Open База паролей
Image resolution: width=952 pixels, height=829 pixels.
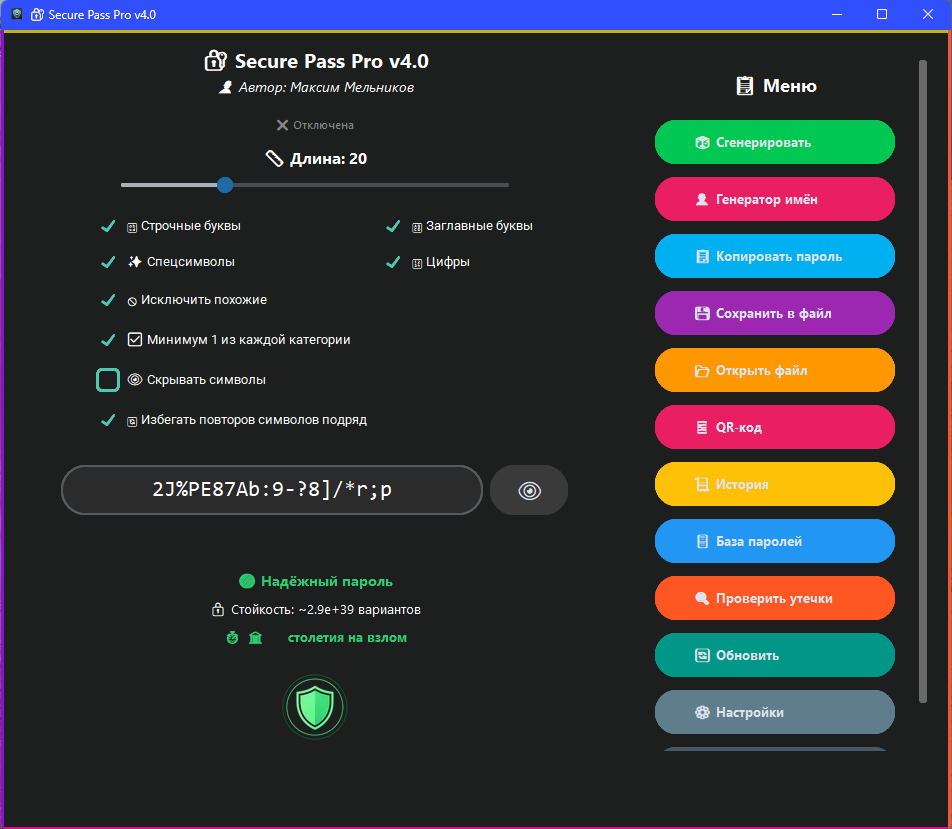point(774,541)
